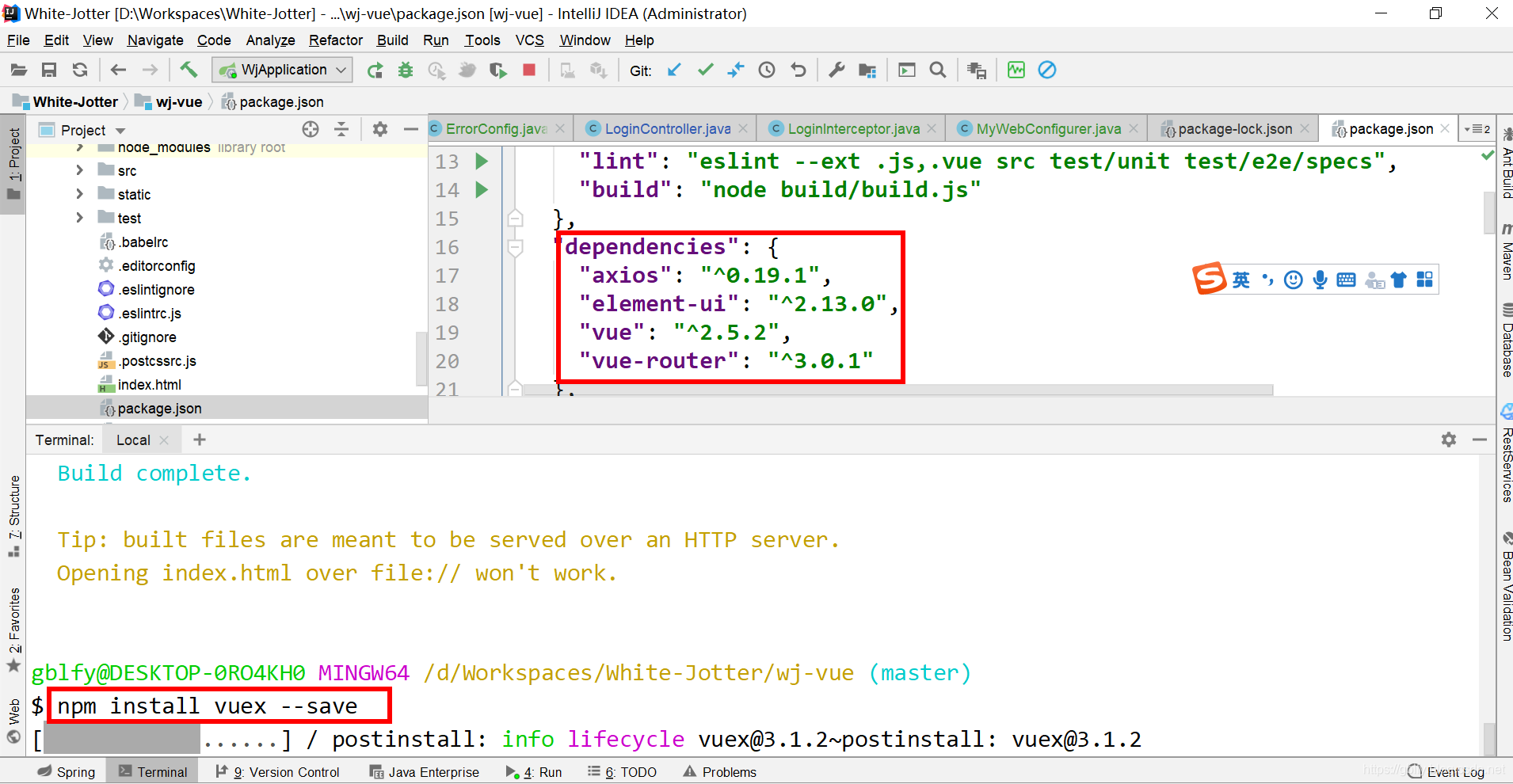
Task: Expand the node_modules folder
Action: click(79, 147)
